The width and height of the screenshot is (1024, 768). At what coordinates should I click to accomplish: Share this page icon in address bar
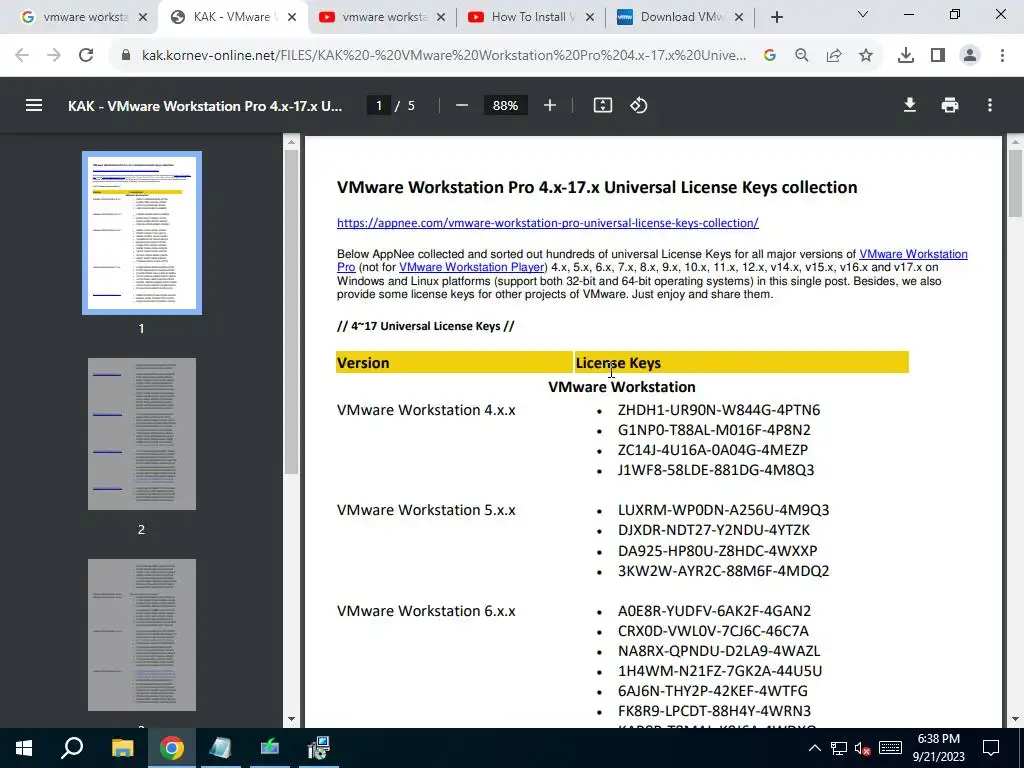point(834,56)
